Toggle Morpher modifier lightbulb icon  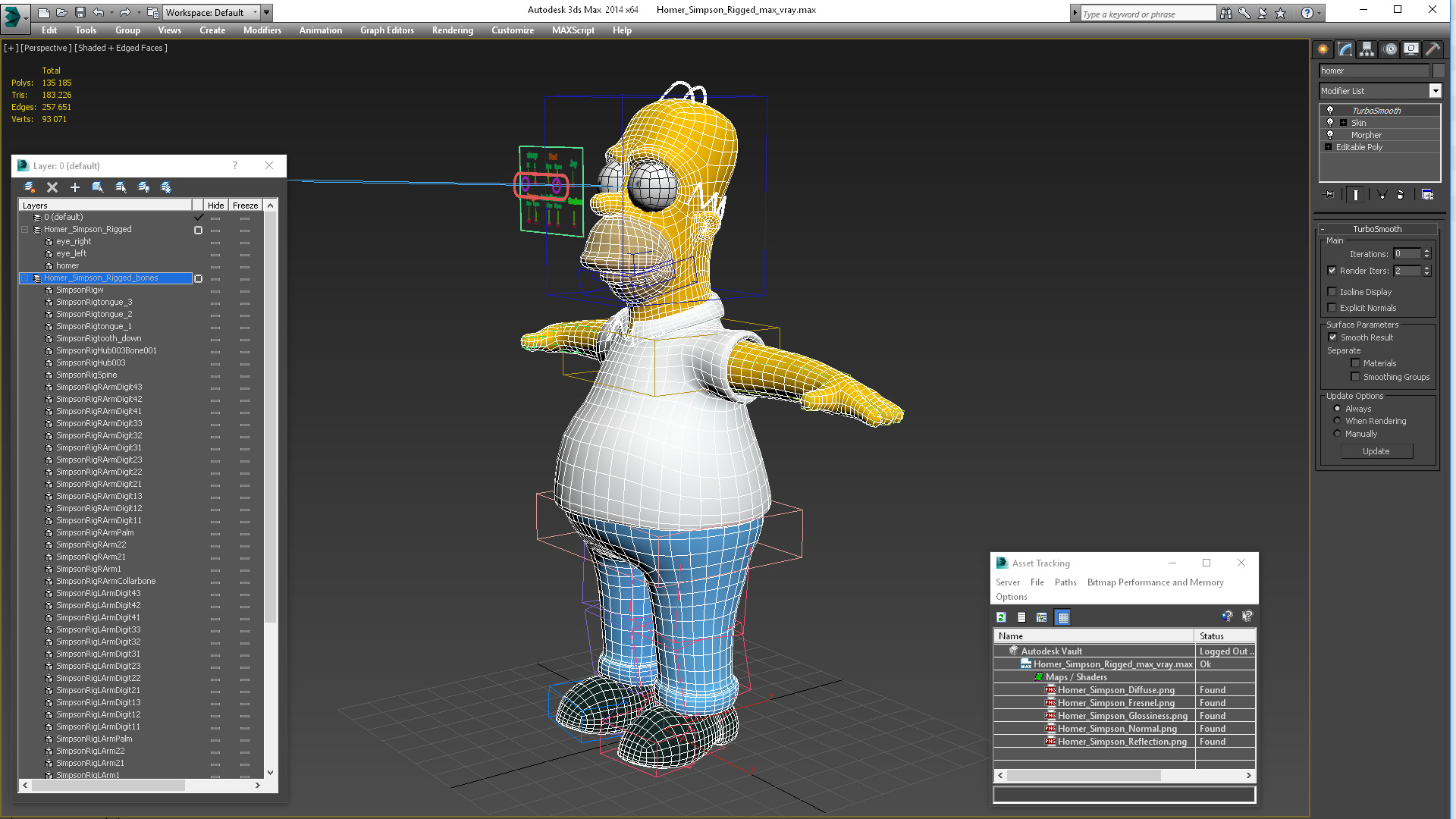pyautogui.click(x=1329, y=134)
